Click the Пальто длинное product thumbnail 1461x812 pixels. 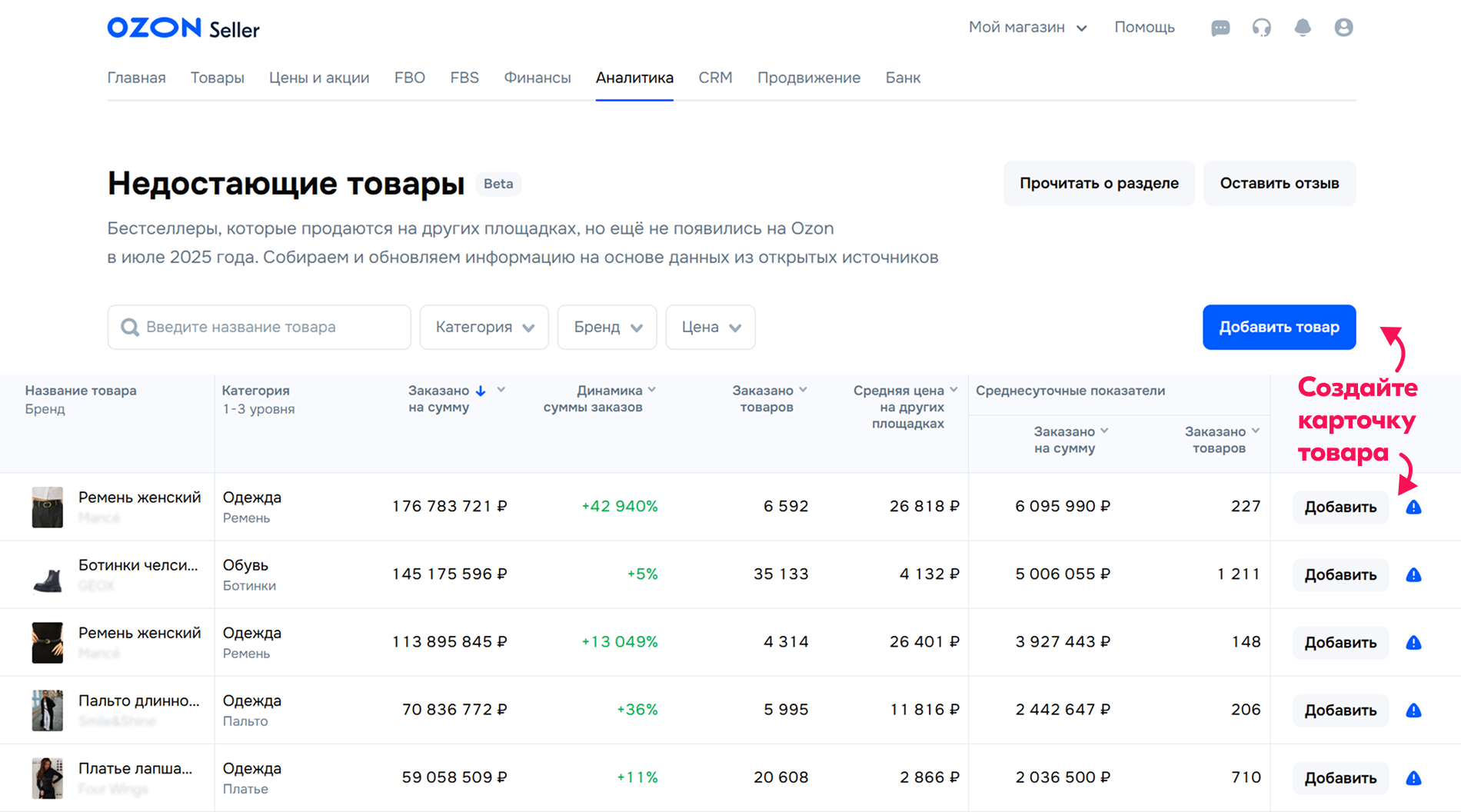47,710
